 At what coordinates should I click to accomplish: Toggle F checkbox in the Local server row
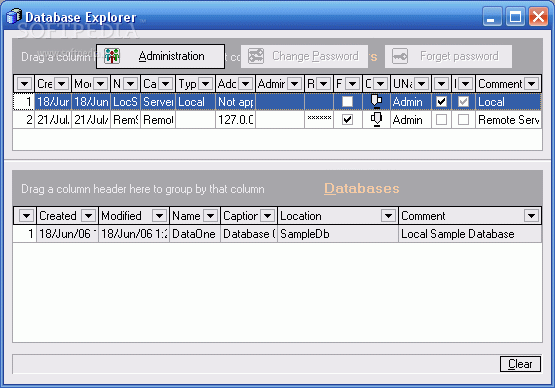[x=347, y=102]
